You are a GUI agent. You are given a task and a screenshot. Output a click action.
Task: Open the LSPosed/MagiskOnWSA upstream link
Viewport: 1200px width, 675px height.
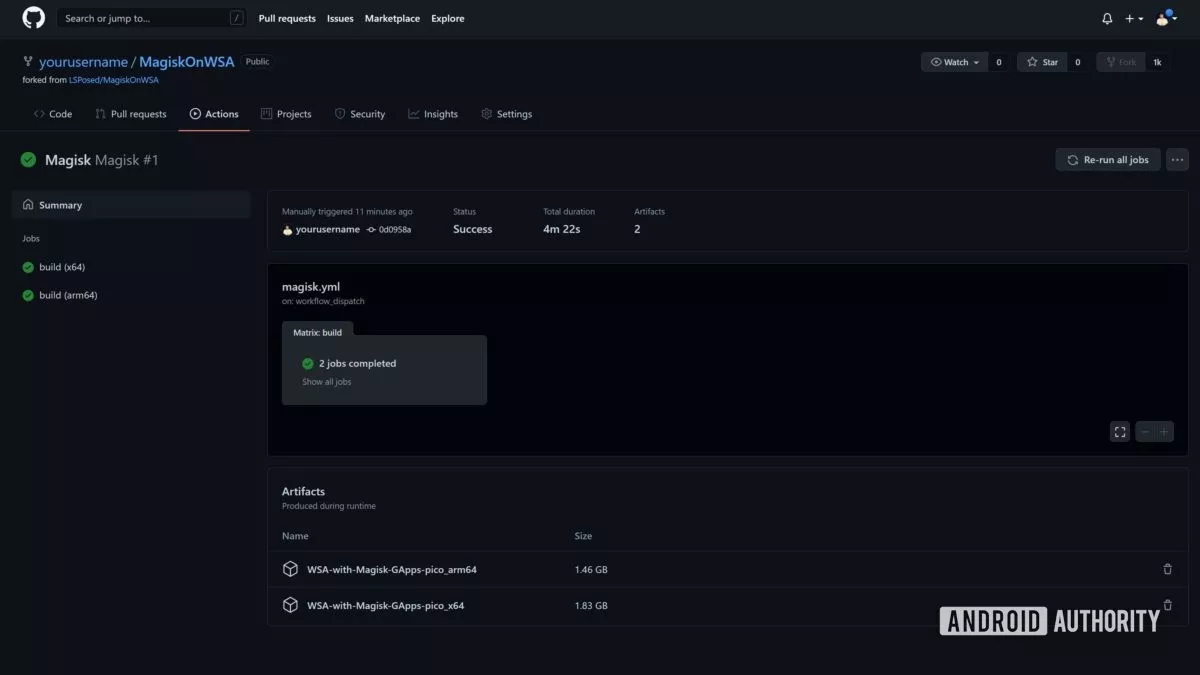click(x=114, y=80)
